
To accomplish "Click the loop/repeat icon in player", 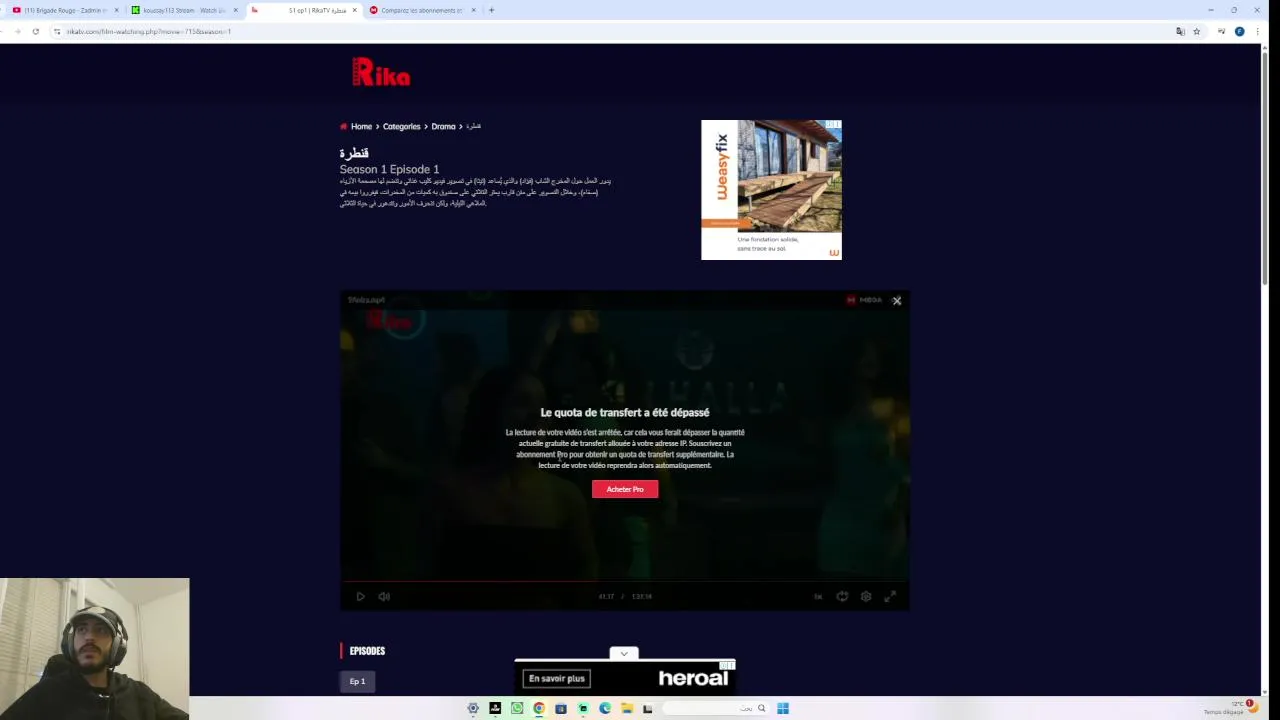I will 842,597.
